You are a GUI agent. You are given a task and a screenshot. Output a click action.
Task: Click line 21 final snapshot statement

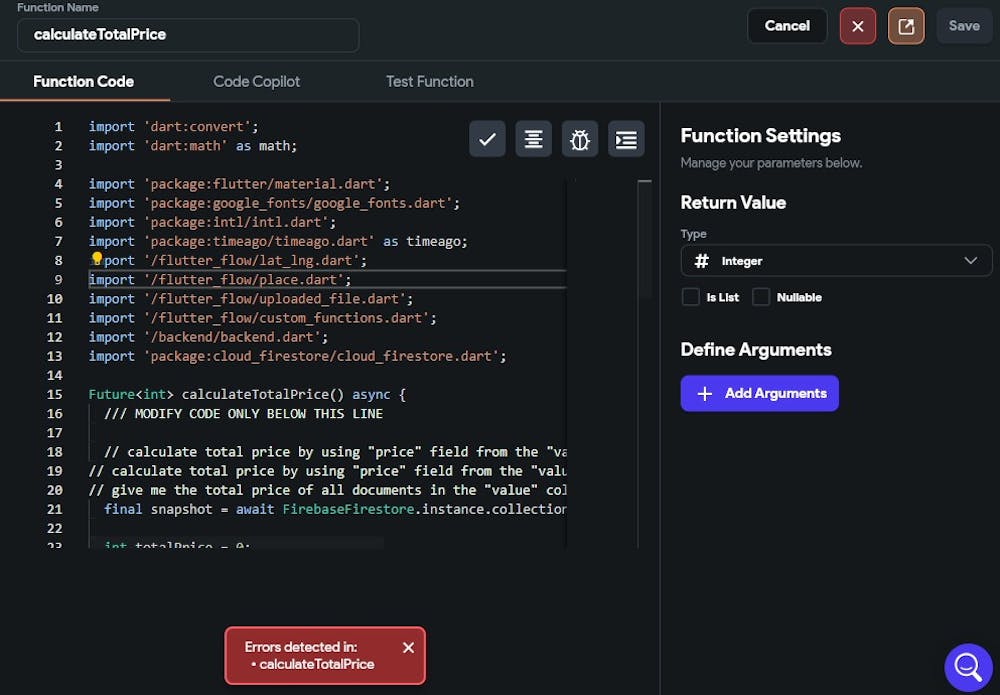tap(335, 509)
